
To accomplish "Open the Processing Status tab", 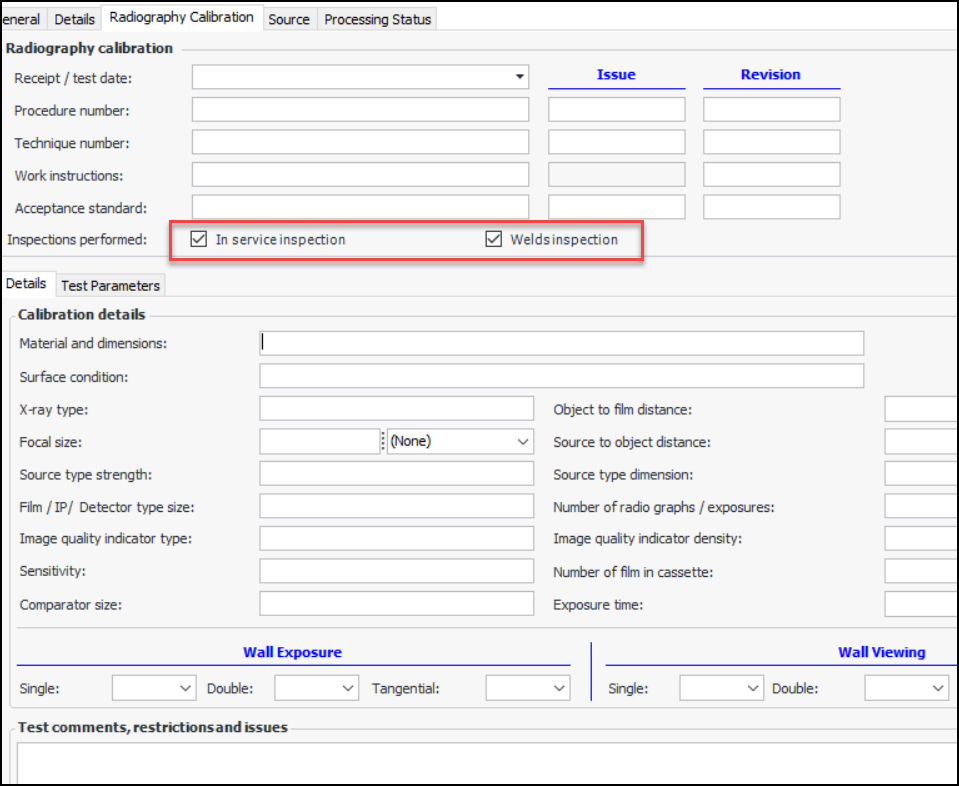I will point(378,19).
